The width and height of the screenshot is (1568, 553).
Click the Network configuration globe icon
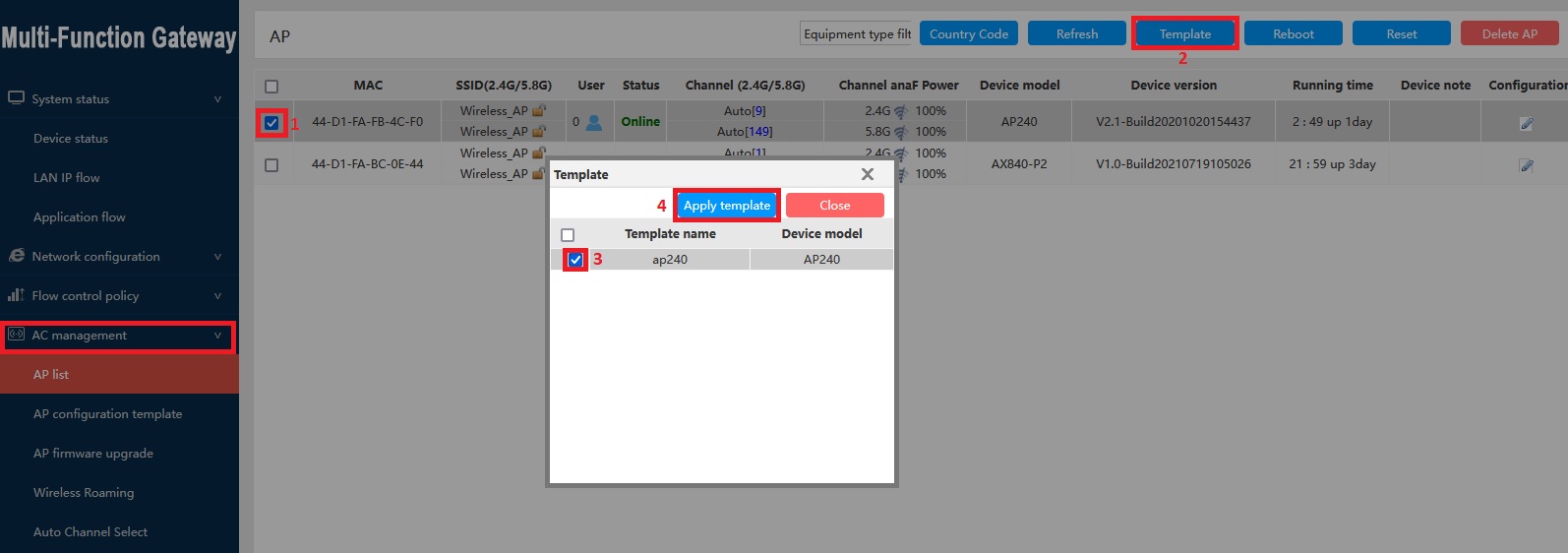tap(16, 256)
